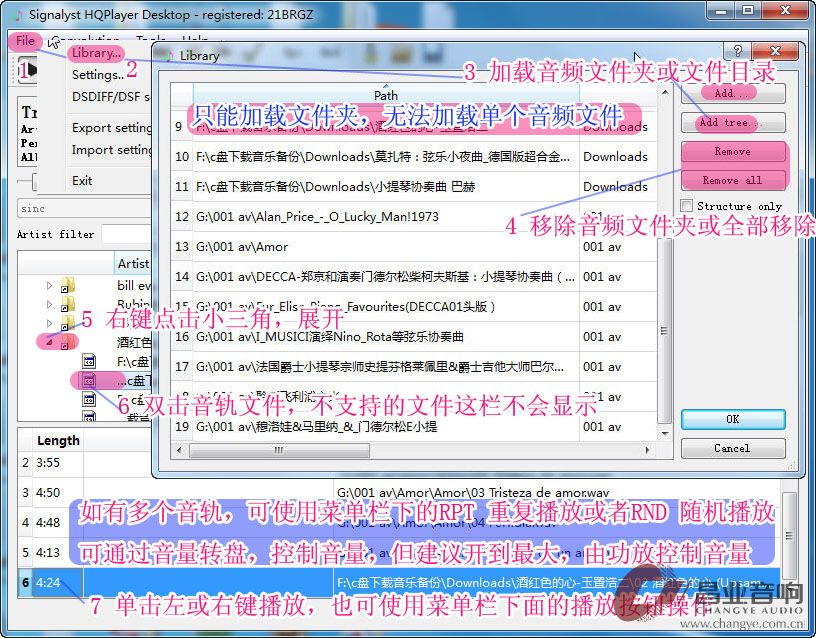Choose Settings... from the File menu
This screenshot has height=638, width=816.
[98, 75]
